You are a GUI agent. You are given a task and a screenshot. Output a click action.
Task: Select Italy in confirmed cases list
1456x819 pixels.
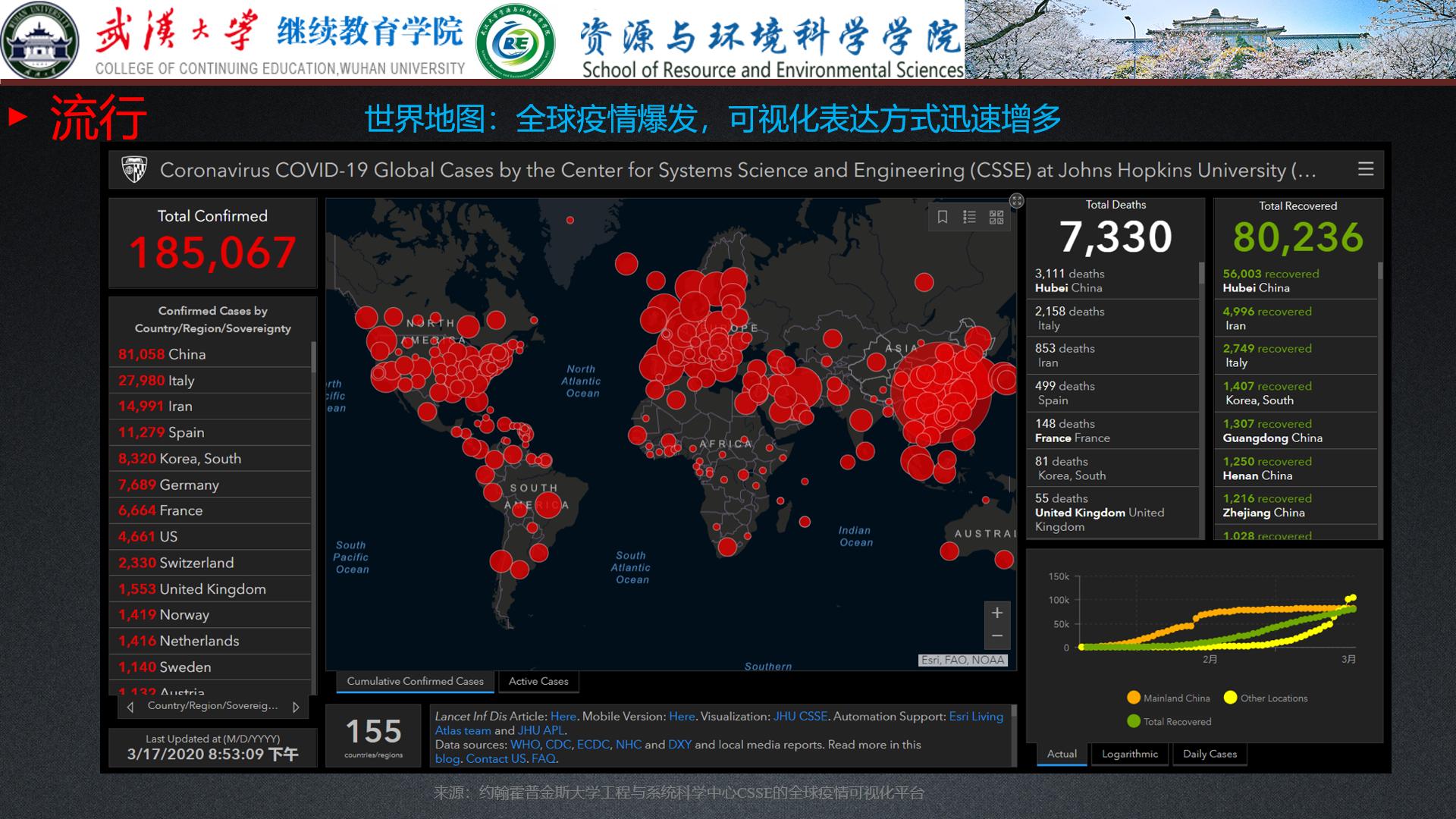pos(180,381)
